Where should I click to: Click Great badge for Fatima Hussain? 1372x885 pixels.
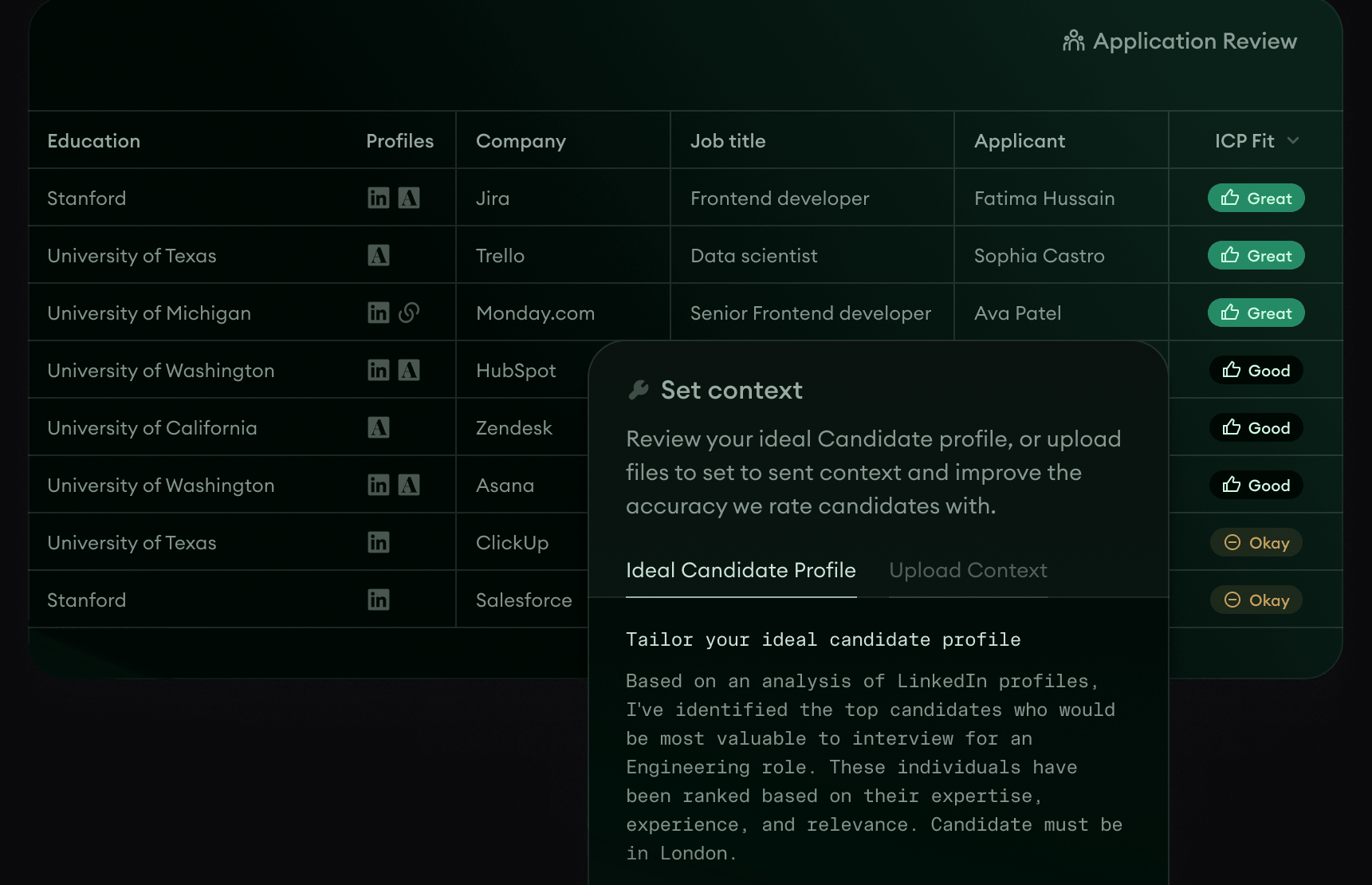1256,198
